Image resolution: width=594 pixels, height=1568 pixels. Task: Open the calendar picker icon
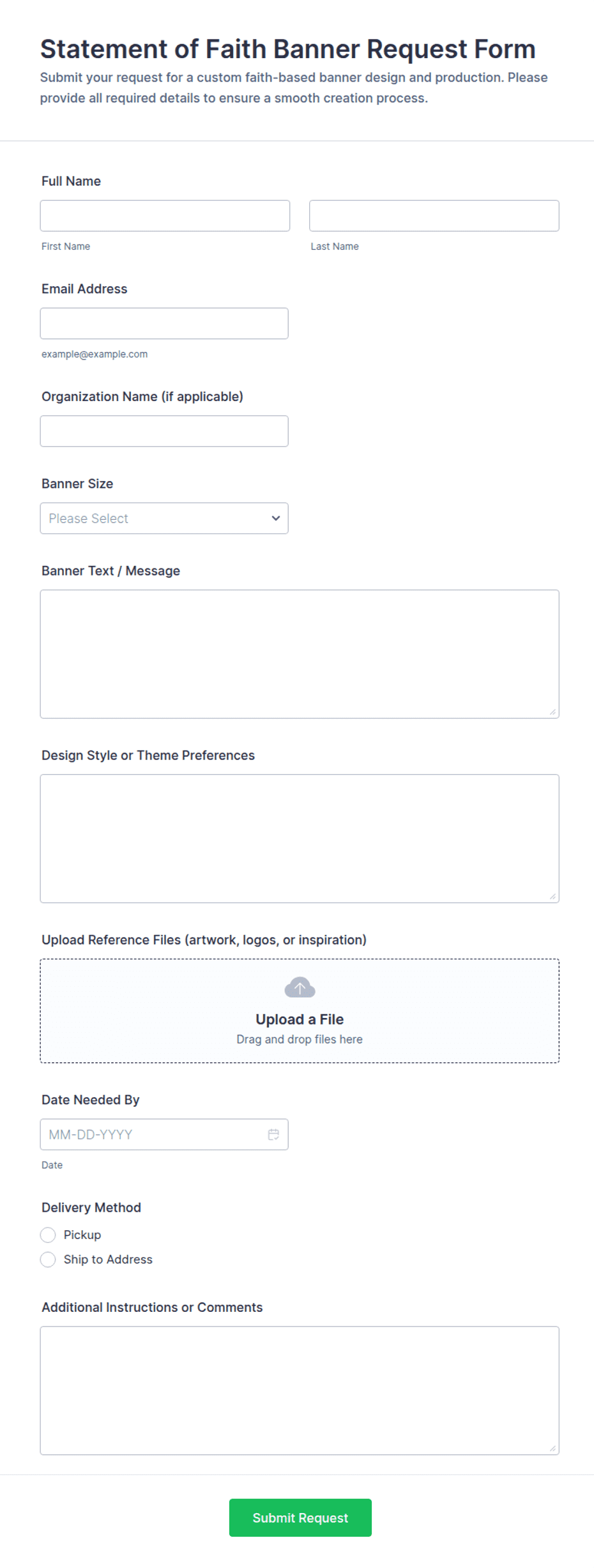point(273,1134)
